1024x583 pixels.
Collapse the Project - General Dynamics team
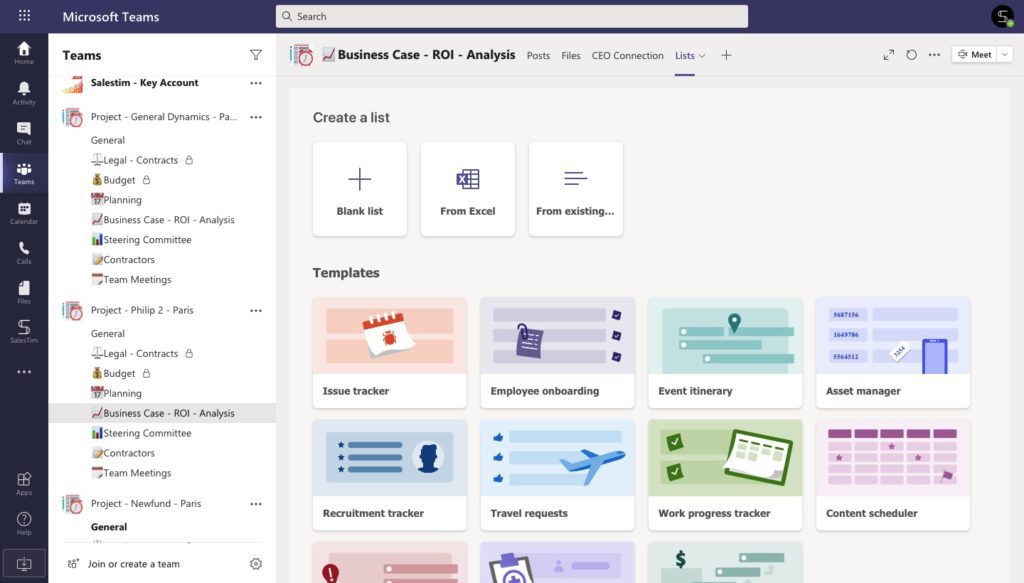pos(163,117)
